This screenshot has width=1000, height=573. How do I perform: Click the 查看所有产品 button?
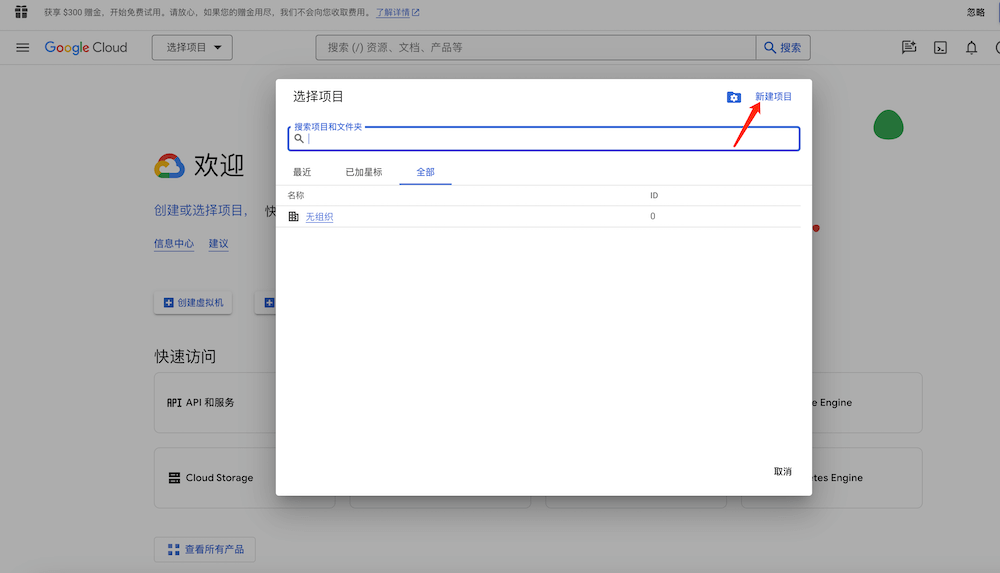click(205, 550)
